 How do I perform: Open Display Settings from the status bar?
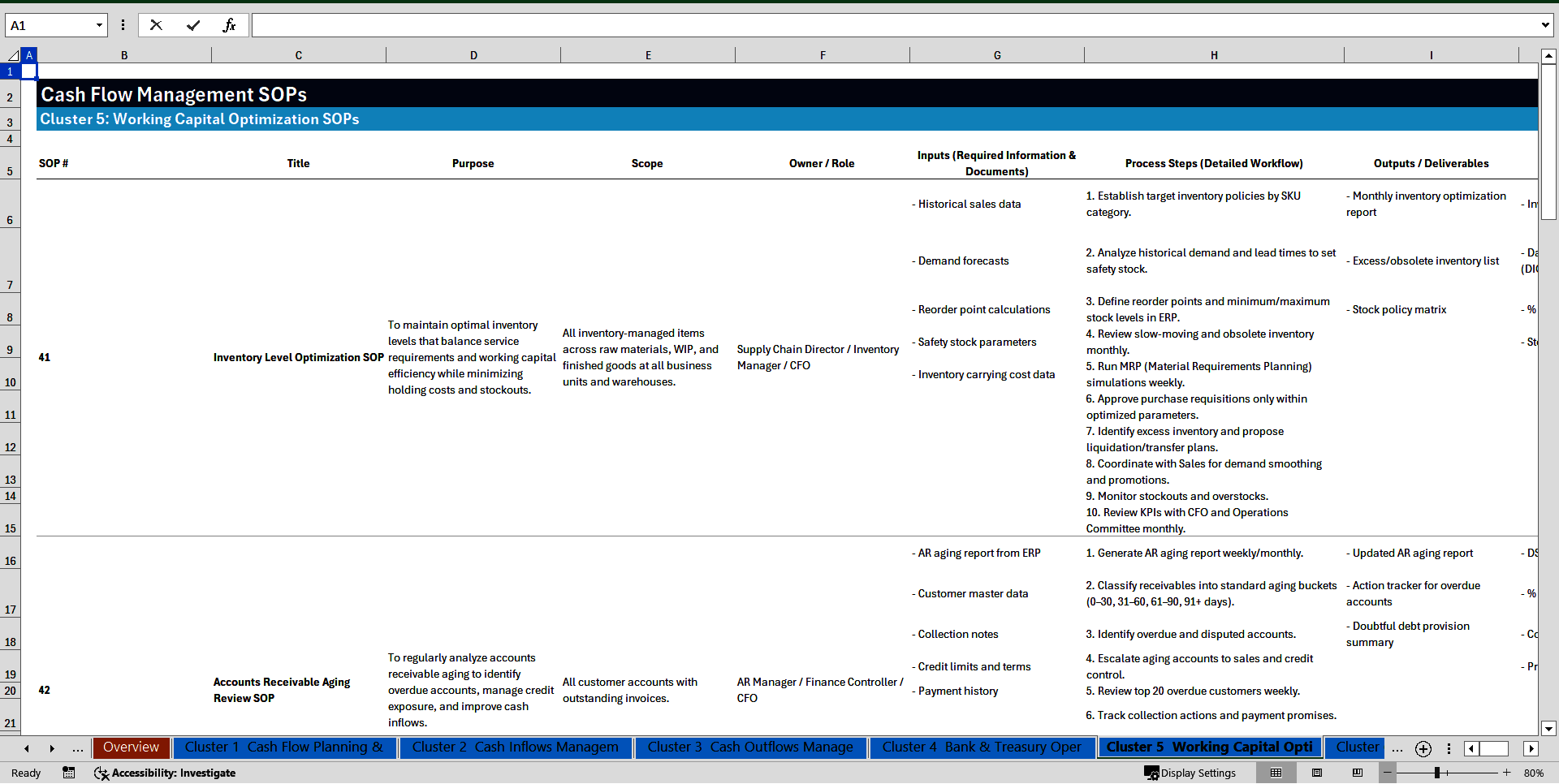point(1190,773)
